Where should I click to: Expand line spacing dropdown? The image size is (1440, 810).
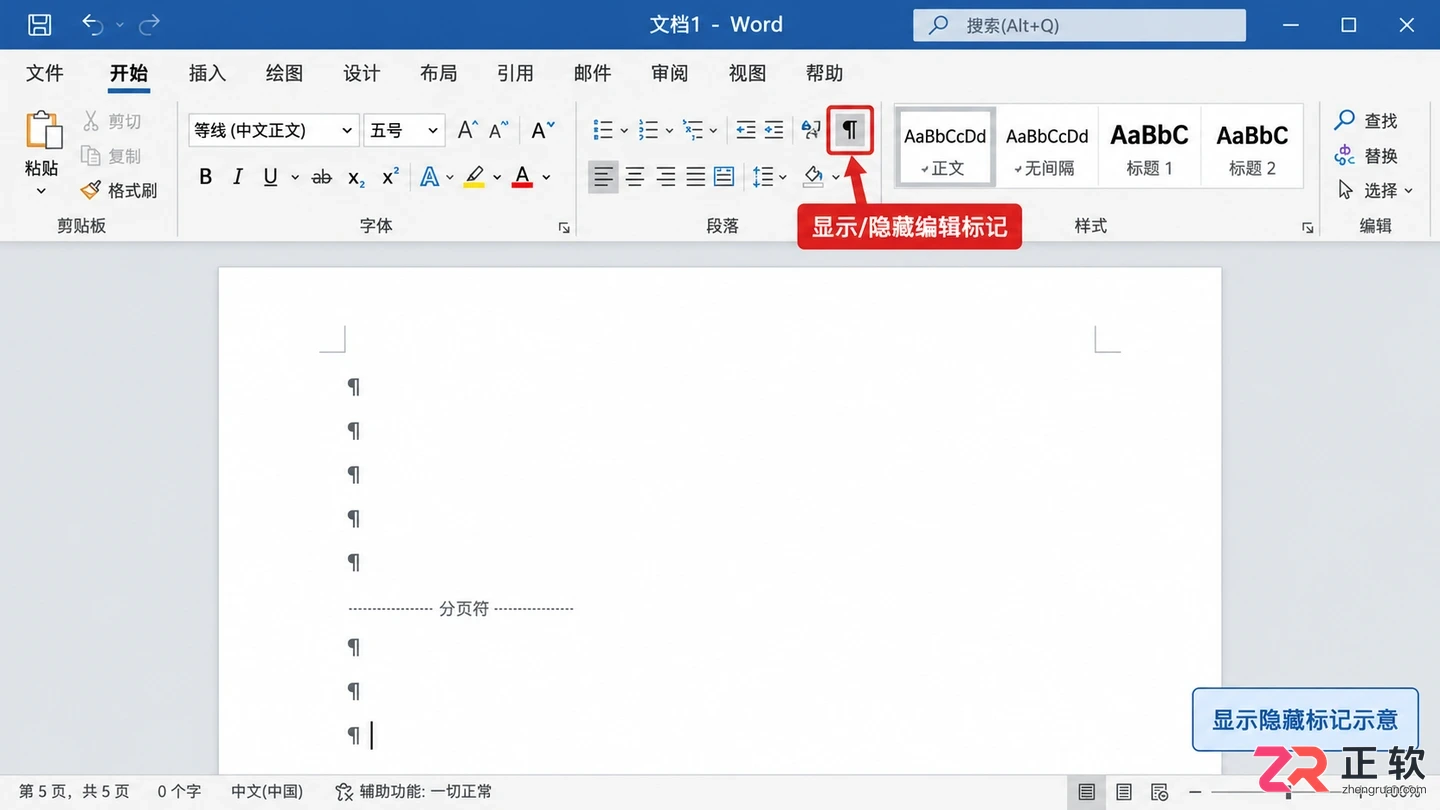(782, 178)
